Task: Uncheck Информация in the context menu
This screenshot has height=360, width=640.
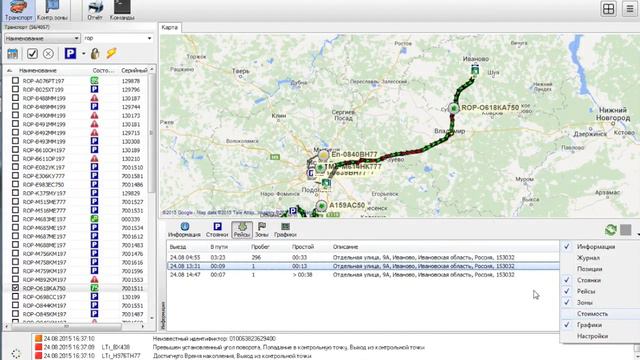Action: pyautogui.click(x=596, y=247)
